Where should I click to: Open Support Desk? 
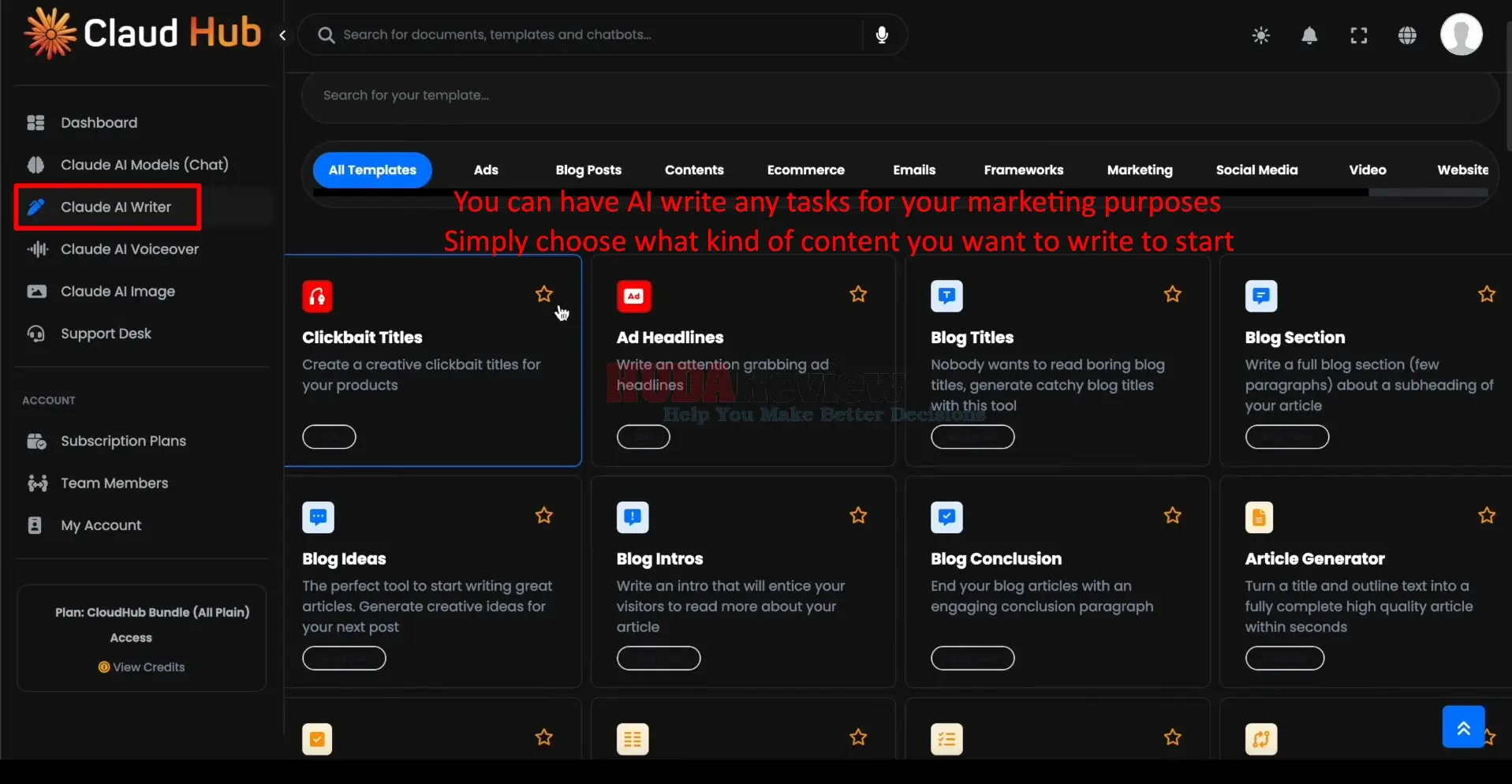(x=106, y=334)
